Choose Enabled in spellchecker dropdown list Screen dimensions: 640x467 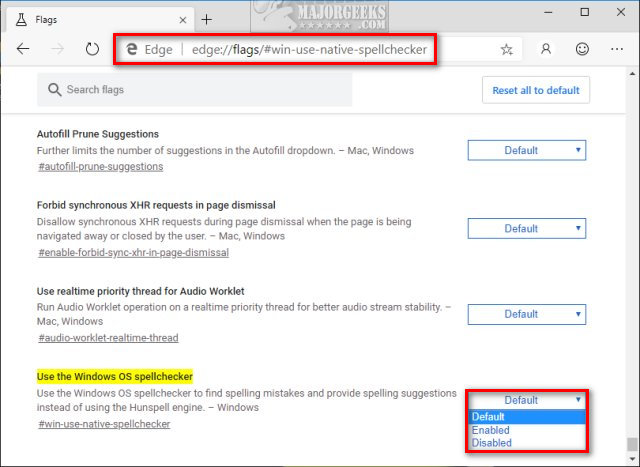click(527, 430)
